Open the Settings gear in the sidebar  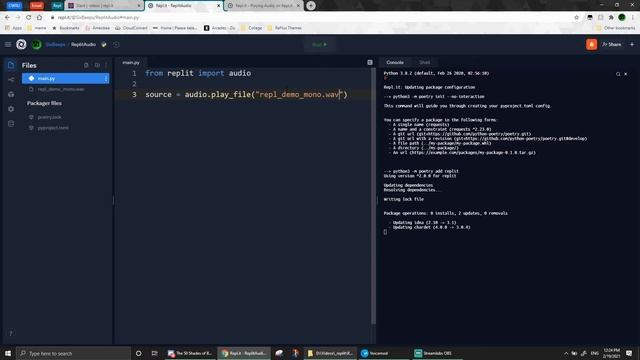(x=11, y=109)
